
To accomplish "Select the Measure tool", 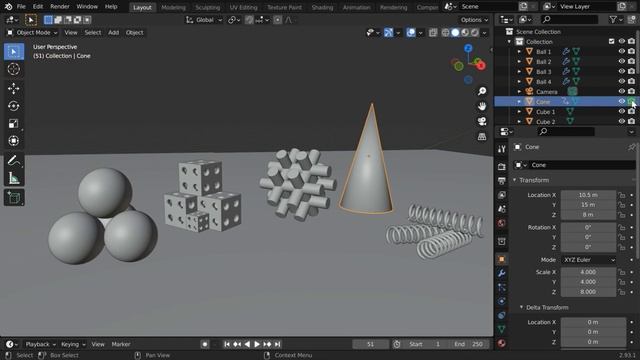I will click(x=14, y=178).
